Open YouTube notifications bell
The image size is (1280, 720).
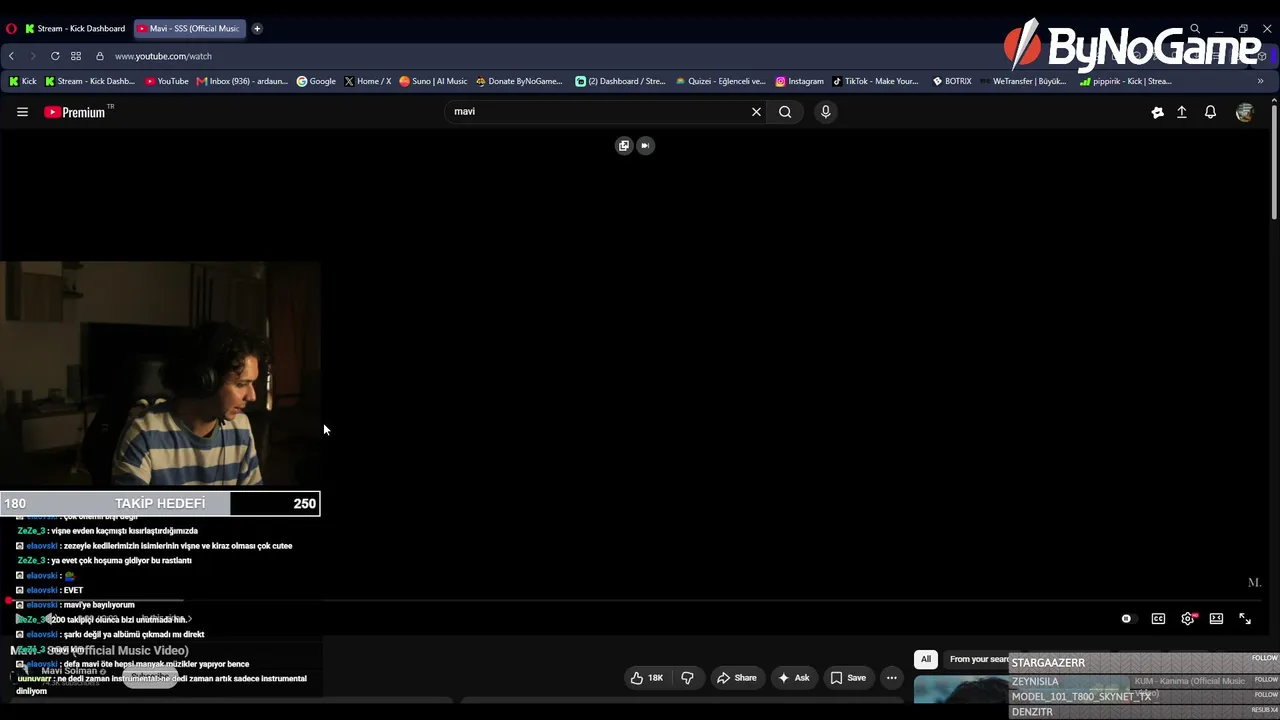point(1210,113)
